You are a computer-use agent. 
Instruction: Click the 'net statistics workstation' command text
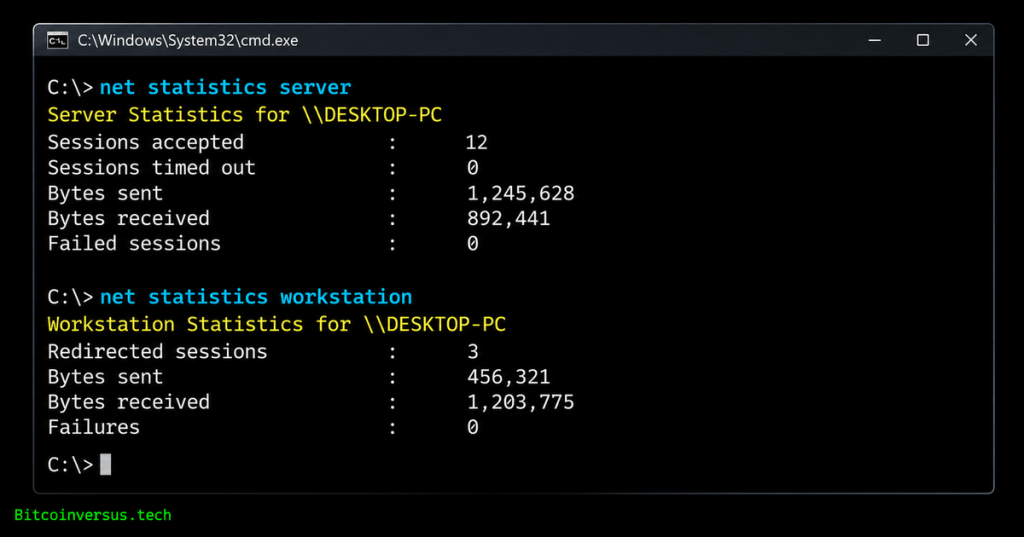pos(256,297)
